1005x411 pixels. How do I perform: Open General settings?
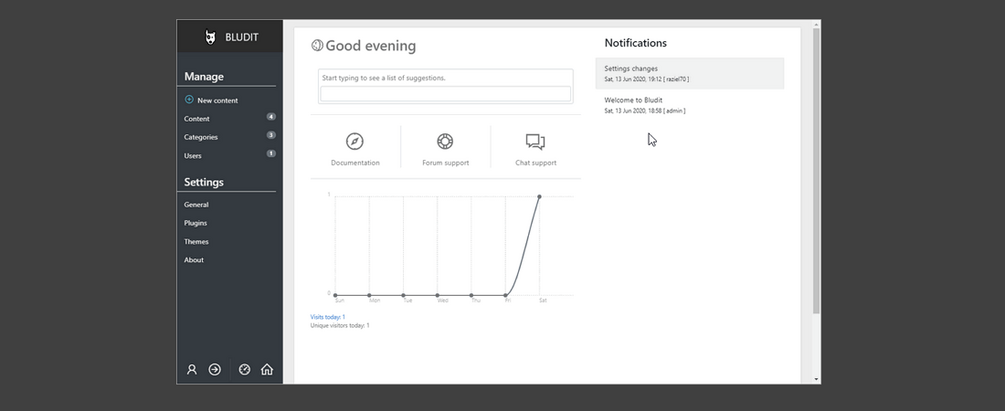pos(196,205)
